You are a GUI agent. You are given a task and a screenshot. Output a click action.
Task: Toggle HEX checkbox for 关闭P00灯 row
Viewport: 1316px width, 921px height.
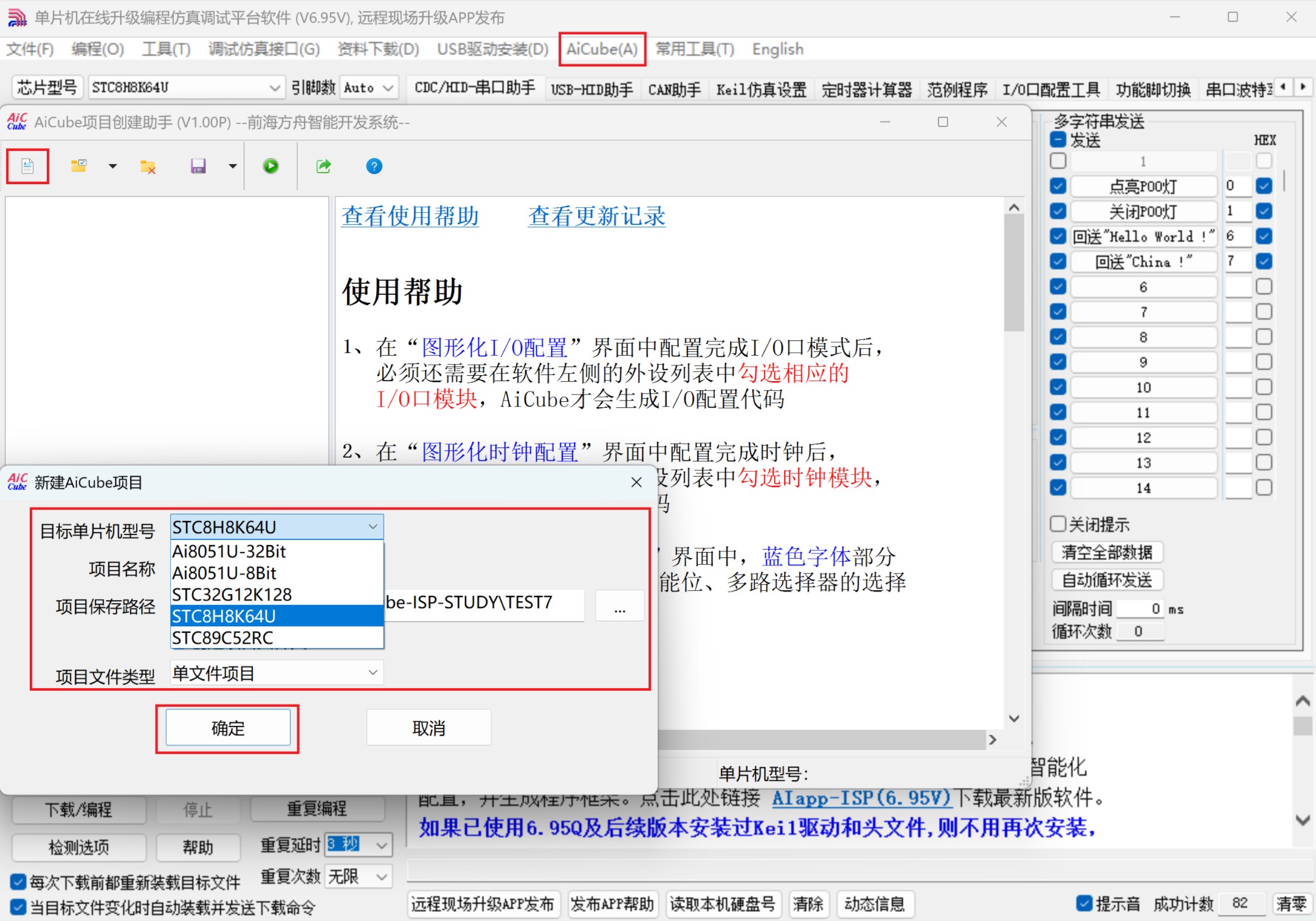tap(1264, 211)
